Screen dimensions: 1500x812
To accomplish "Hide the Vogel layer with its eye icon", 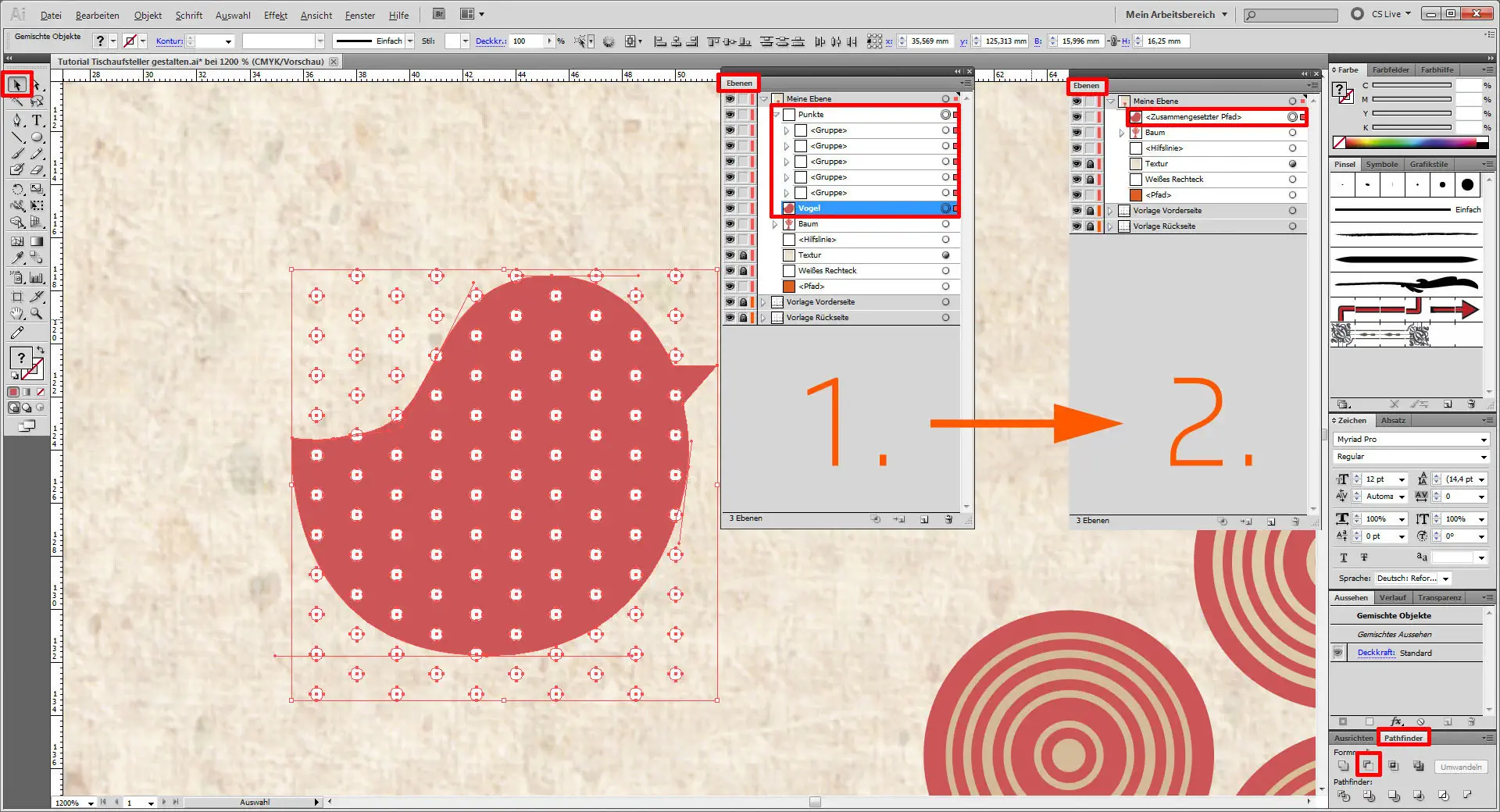I will [x=730, y=208].
